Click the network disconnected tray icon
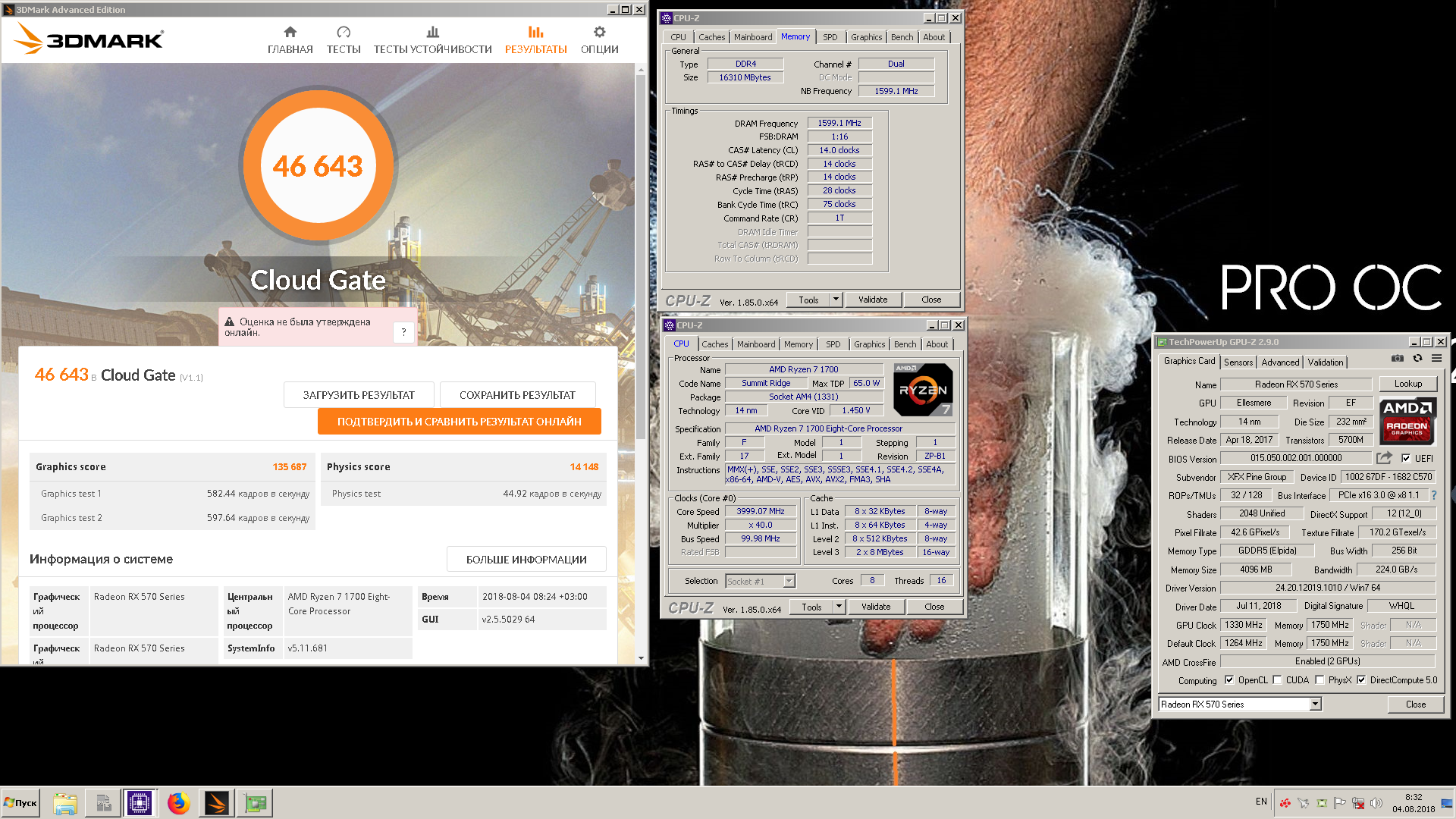1456x819 pixels. point(1358,802)
